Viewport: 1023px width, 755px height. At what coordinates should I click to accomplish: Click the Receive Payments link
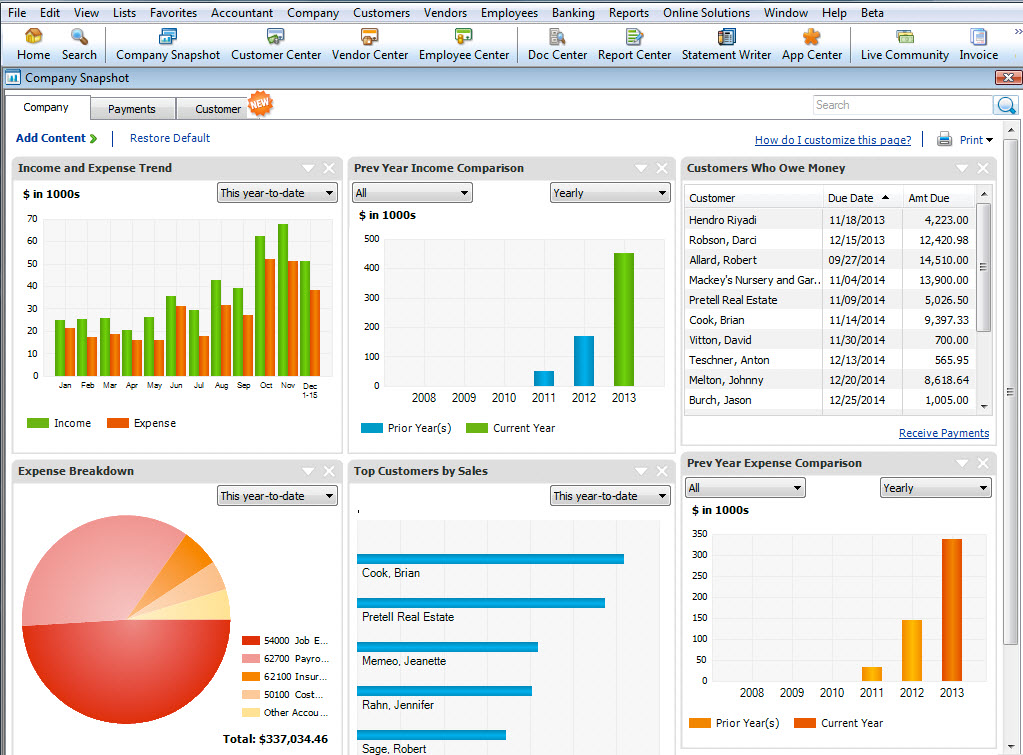(x=943, y=433)
